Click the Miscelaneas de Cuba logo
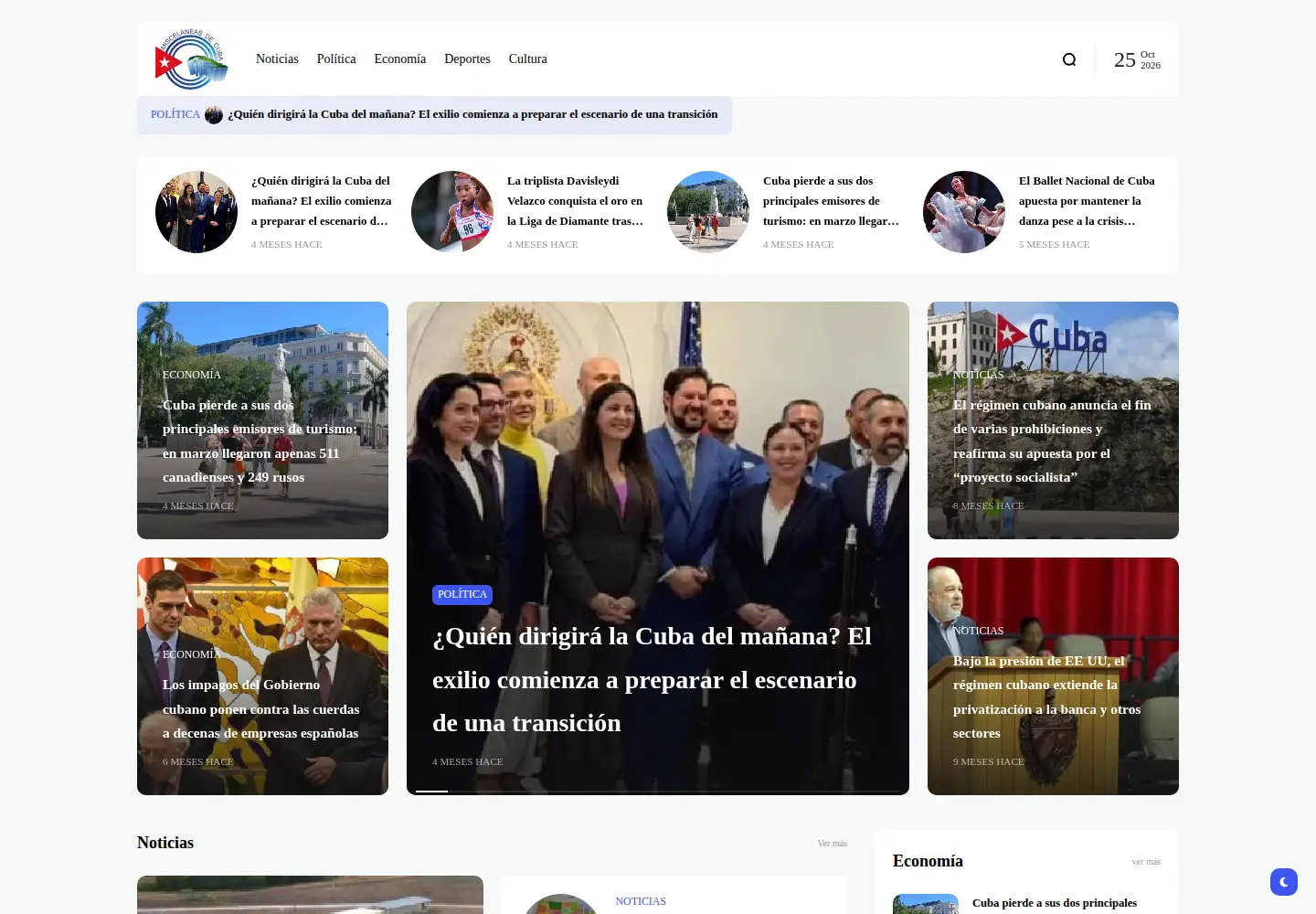1316x914 pixels. (192, 59)
